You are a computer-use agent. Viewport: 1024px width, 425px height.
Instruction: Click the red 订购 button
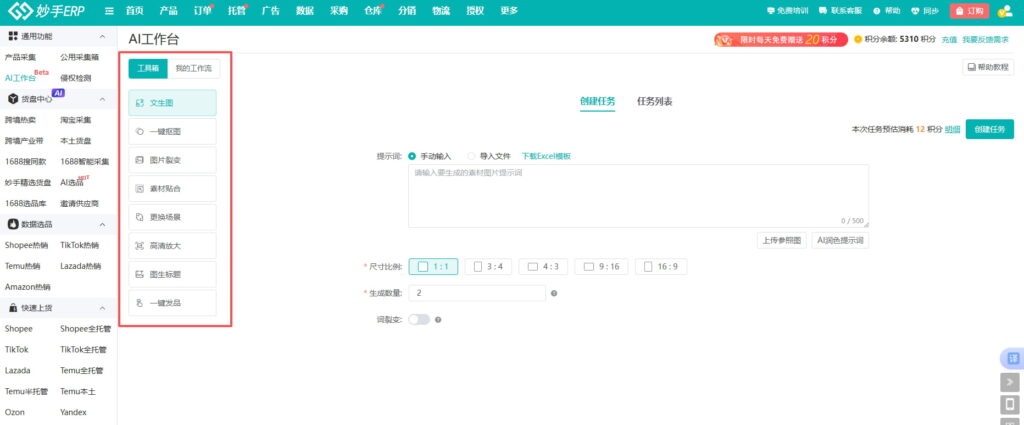click(969, 11)
